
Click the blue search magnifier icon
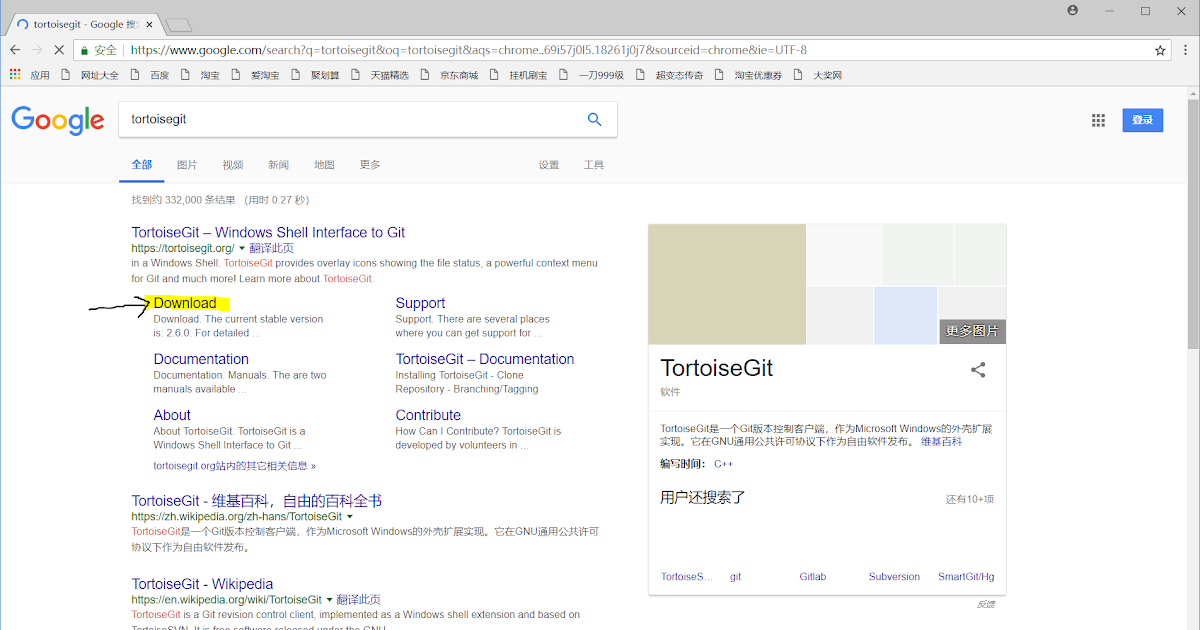coord(594,119)
